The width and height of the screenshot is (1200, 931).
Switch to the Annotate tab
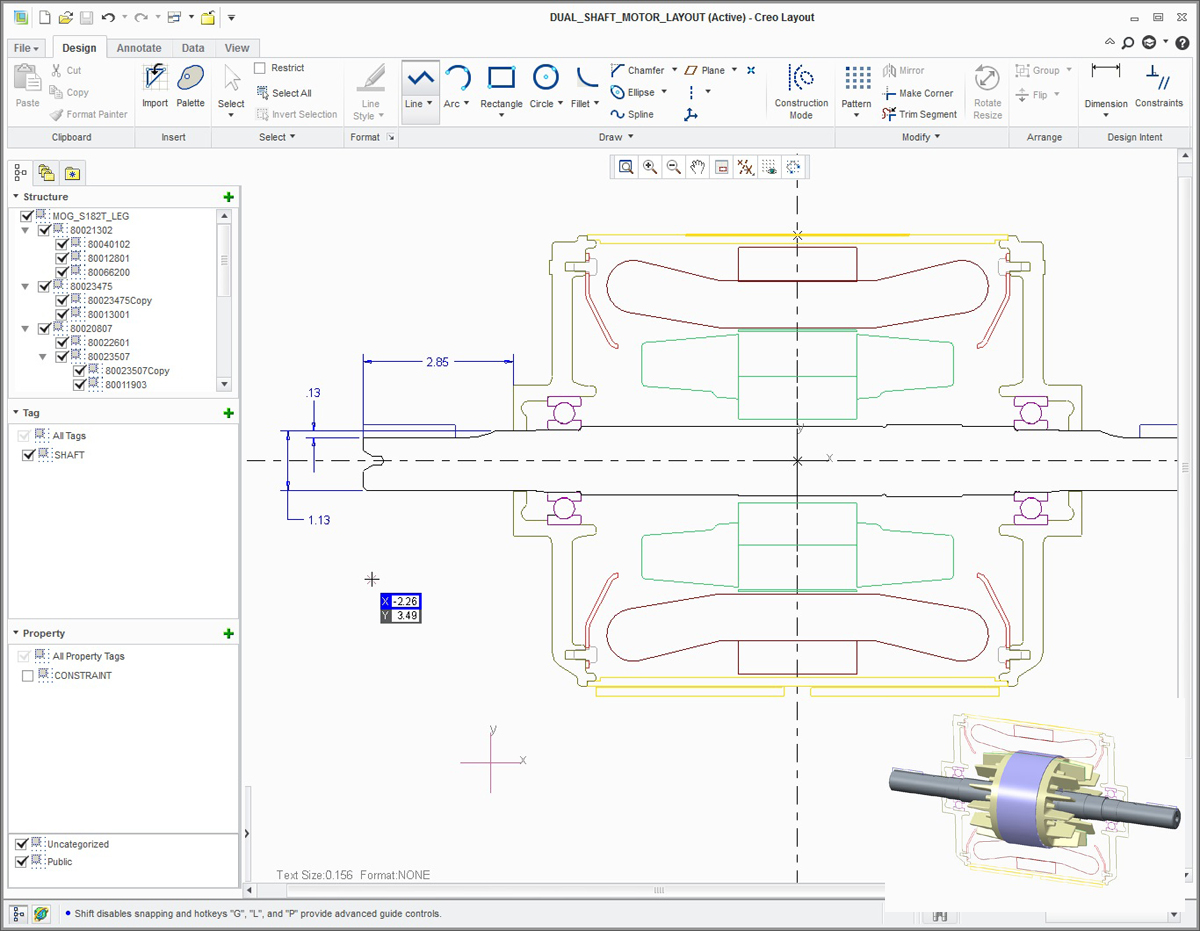(x=139, y=47)
